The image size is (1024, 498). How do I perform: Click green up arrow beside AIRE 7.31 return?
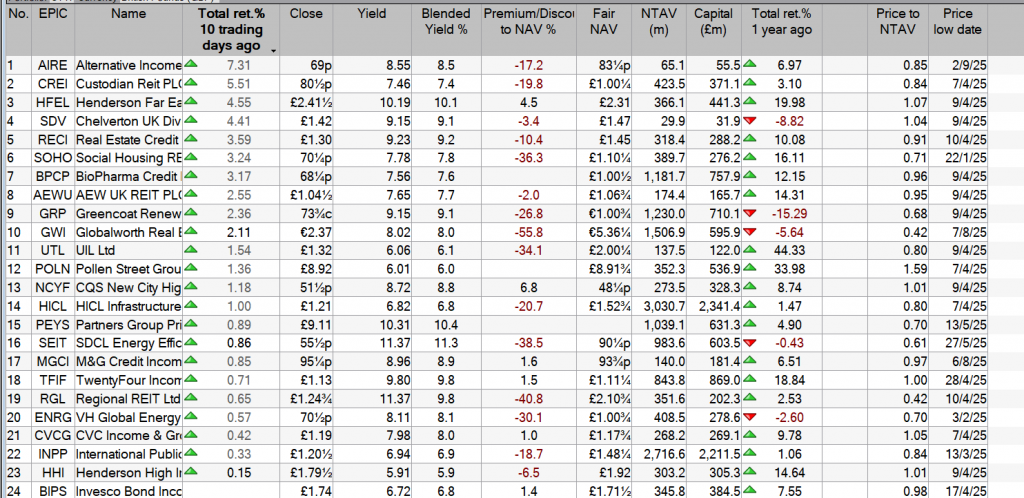pyautogui.click(x=191, y=64)
